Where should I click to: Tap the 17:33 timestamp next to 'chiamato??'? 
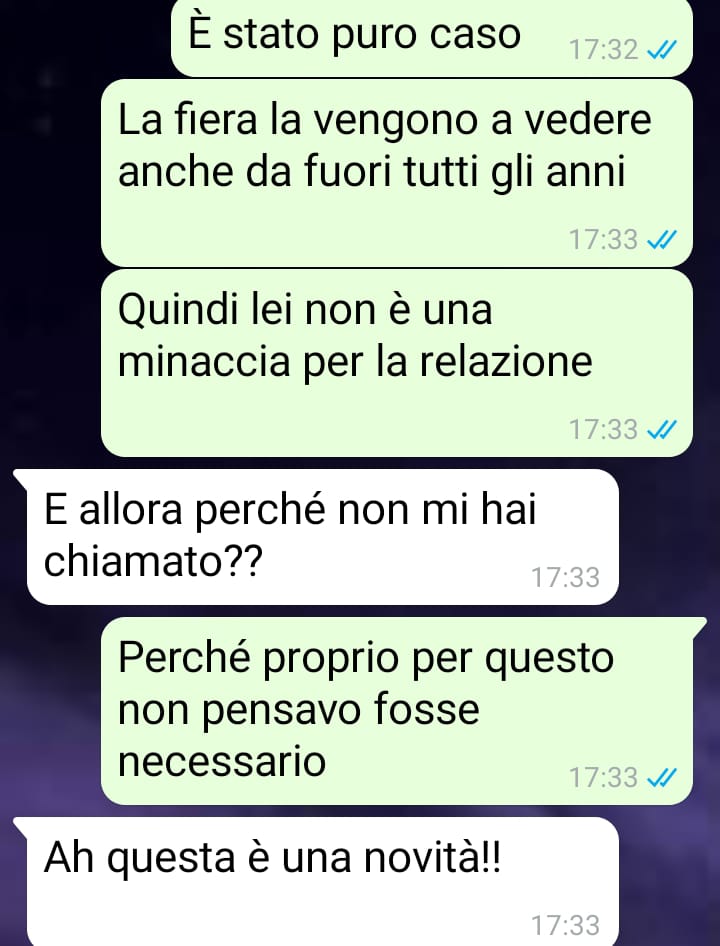click(565, 578)
